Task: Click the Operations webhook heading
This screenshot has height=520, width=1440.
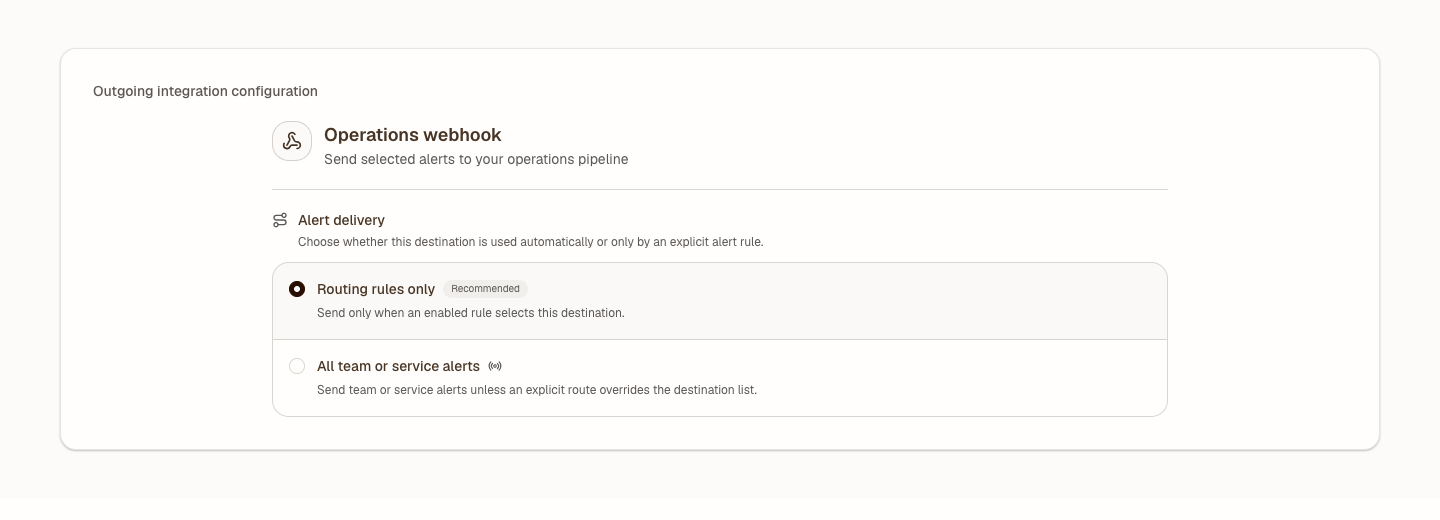Action: [413, 135]
